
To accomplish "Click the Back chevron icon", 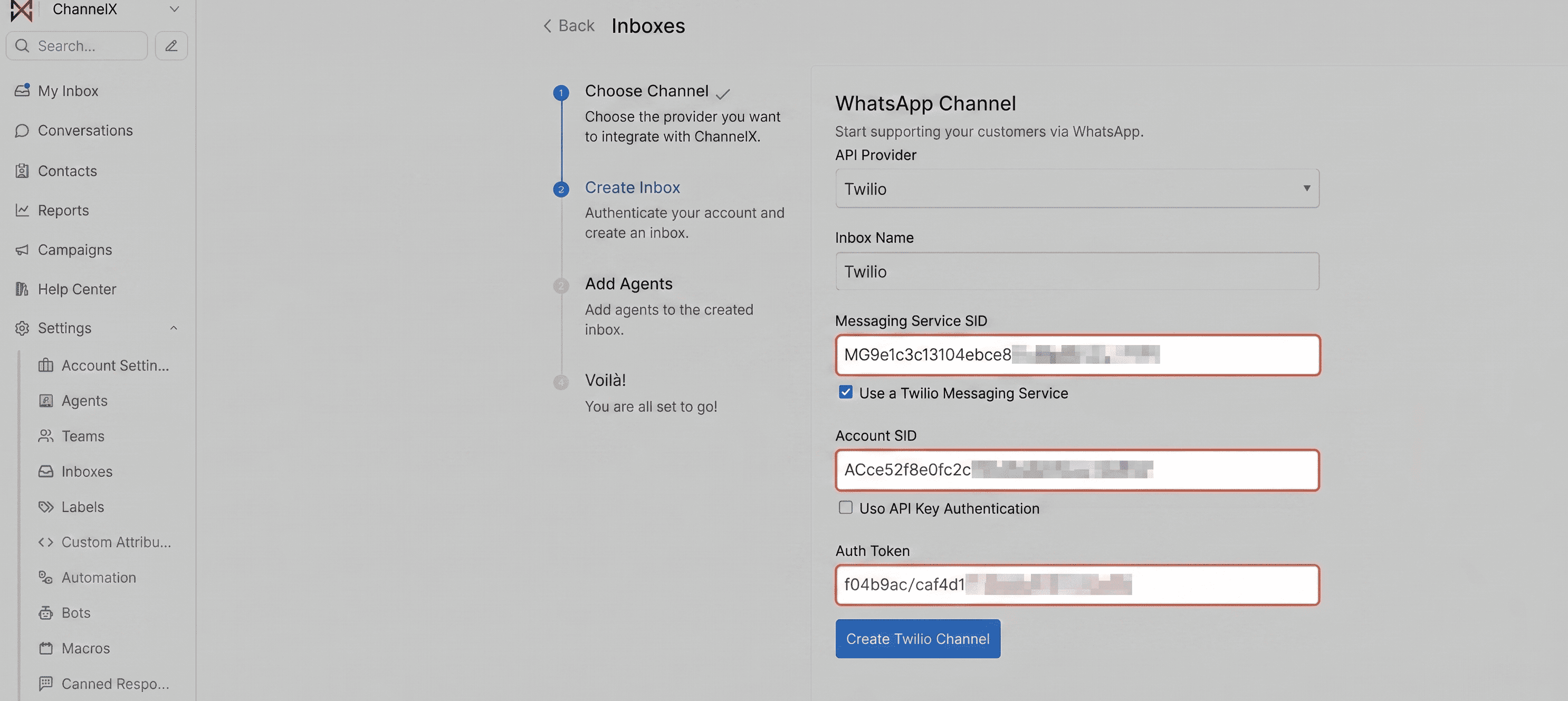I will click(547, 25).
